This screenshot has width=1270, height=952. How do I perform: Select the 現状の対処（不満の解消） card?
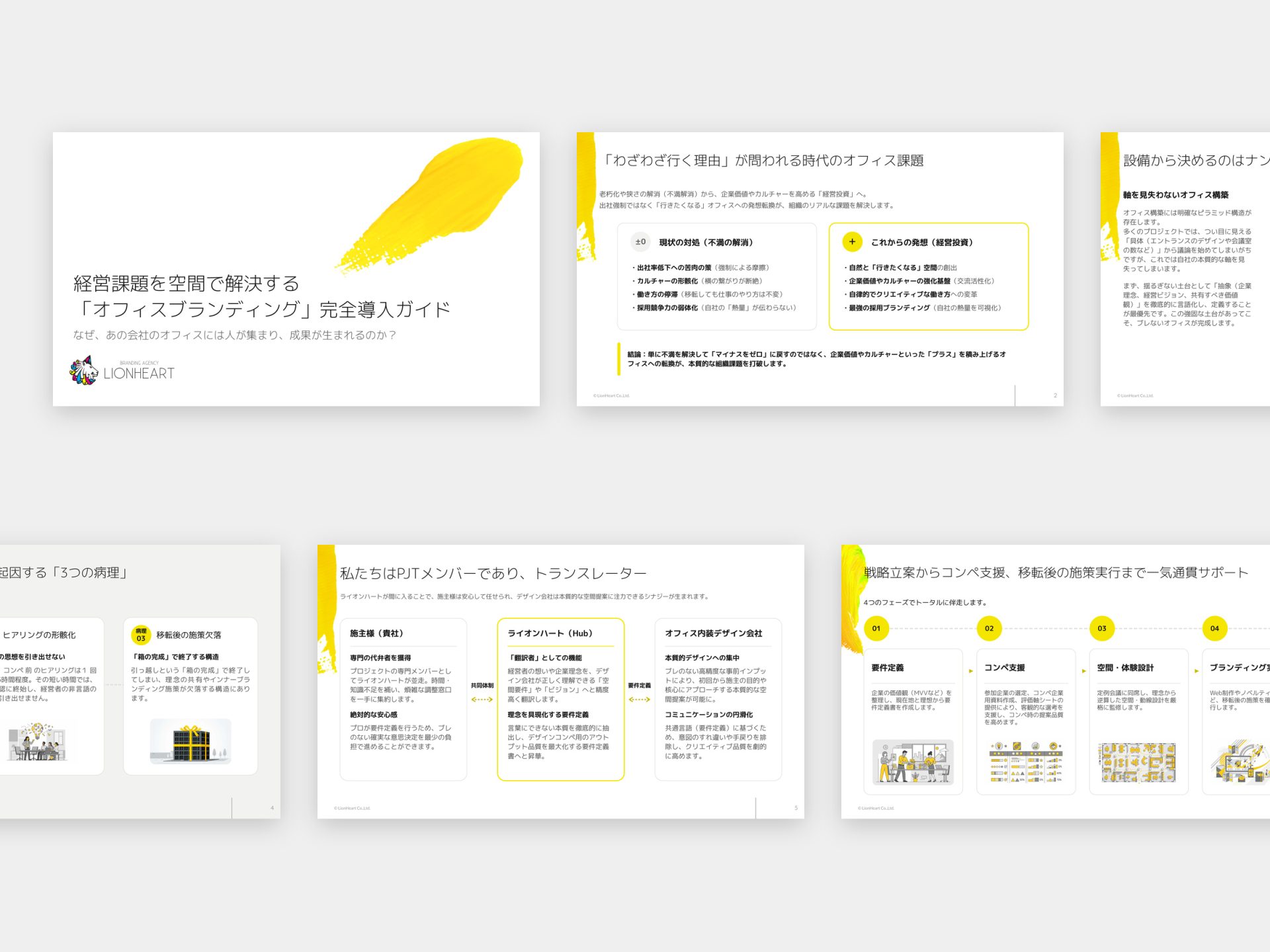point(717,276)
